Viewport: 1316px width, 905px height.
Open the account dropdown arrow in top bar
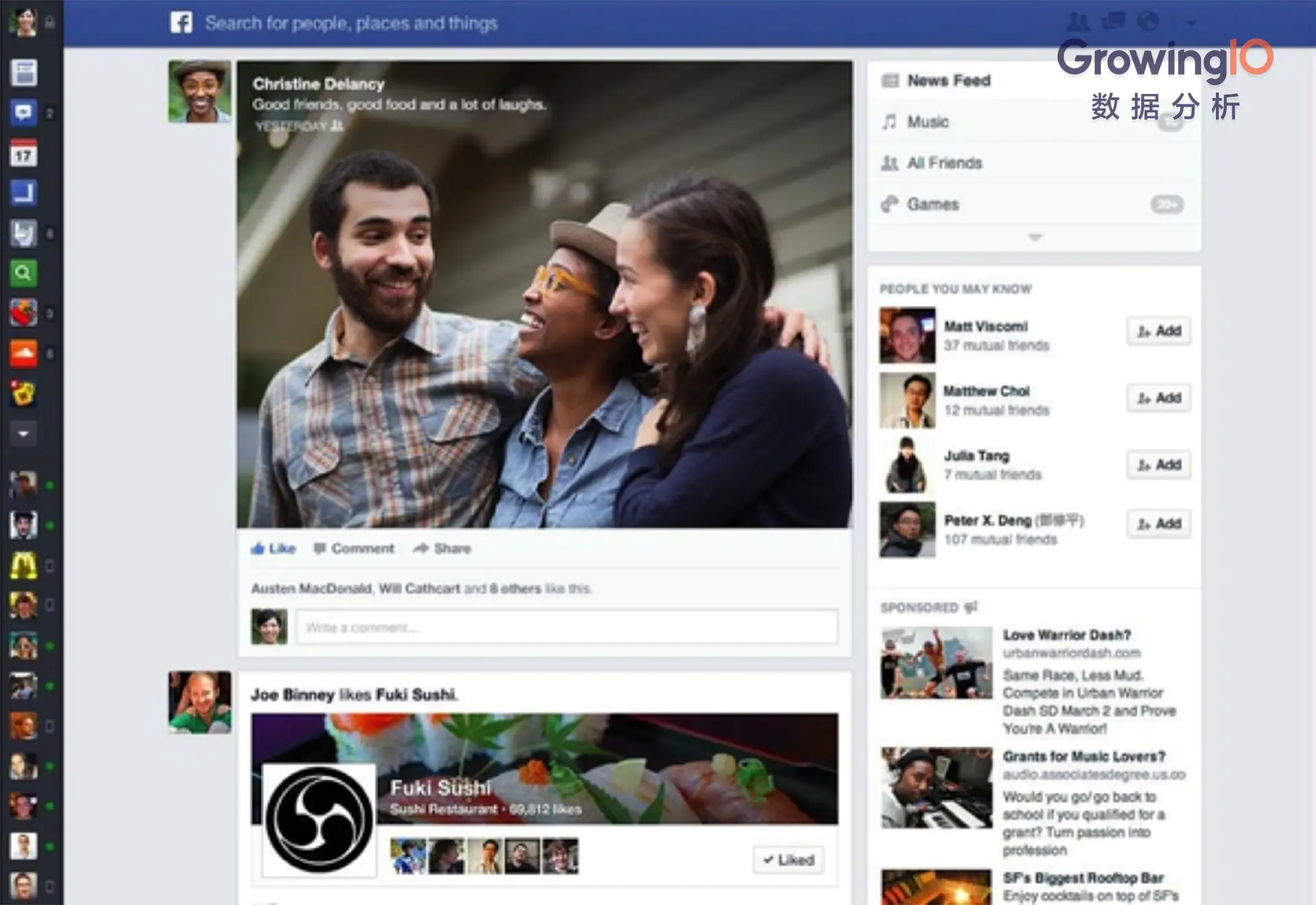[1191, 23]
